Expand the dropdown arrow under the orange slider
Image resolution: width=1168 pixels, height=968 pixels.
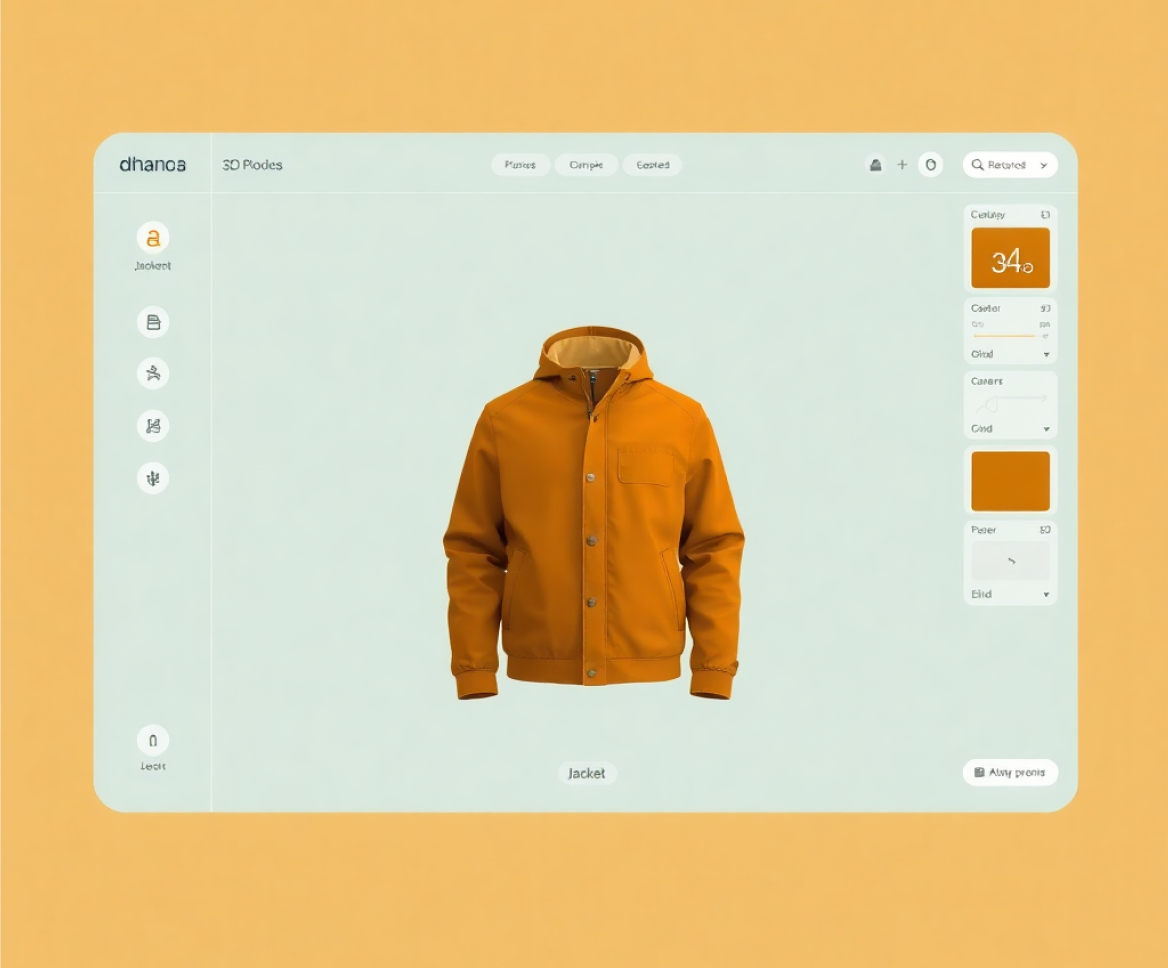[x=1046, y=355]
